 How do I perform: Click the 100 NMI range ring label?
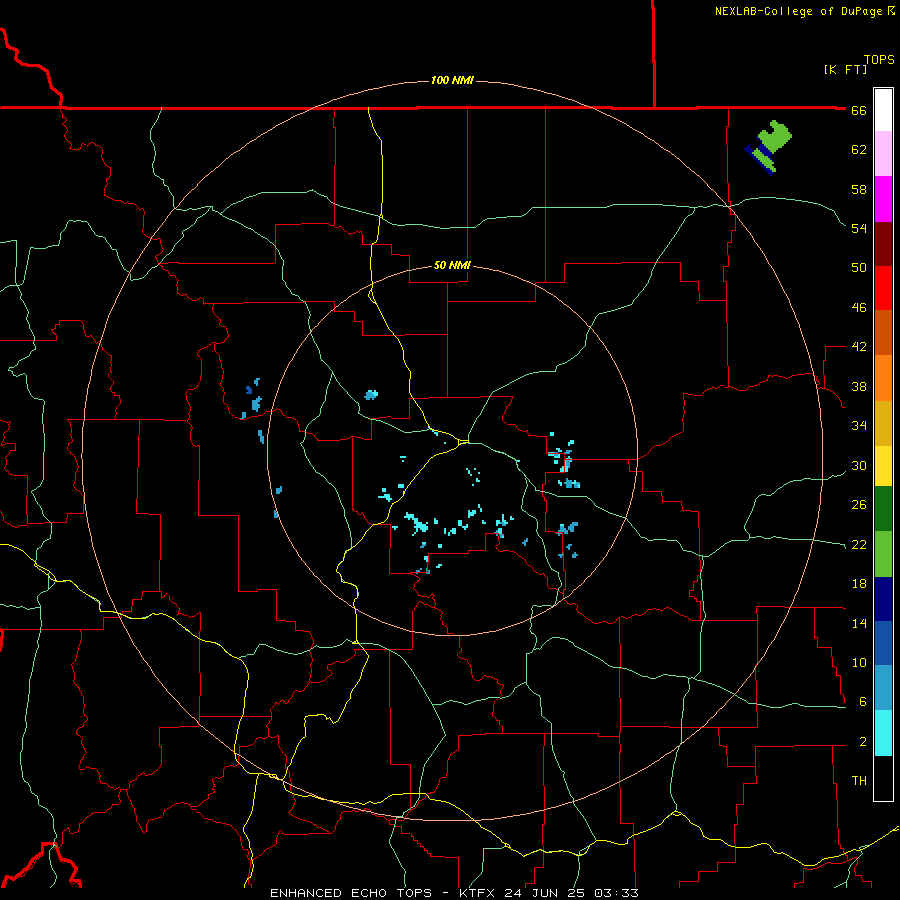pos(452,80)
